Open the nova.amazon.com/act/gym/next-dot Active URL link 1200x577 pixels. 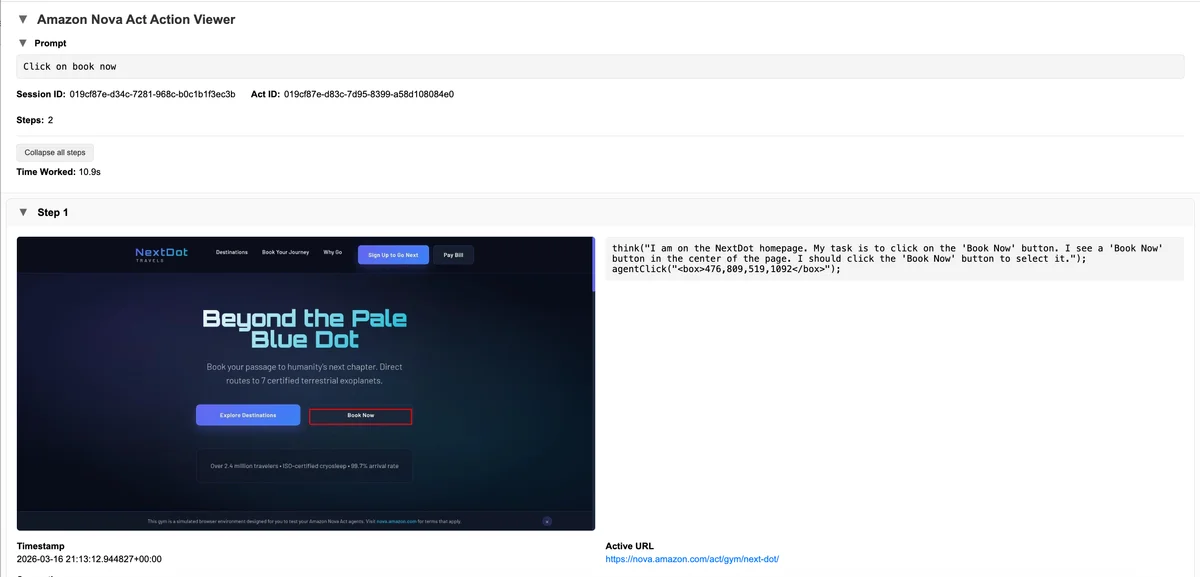click(692, 559)
